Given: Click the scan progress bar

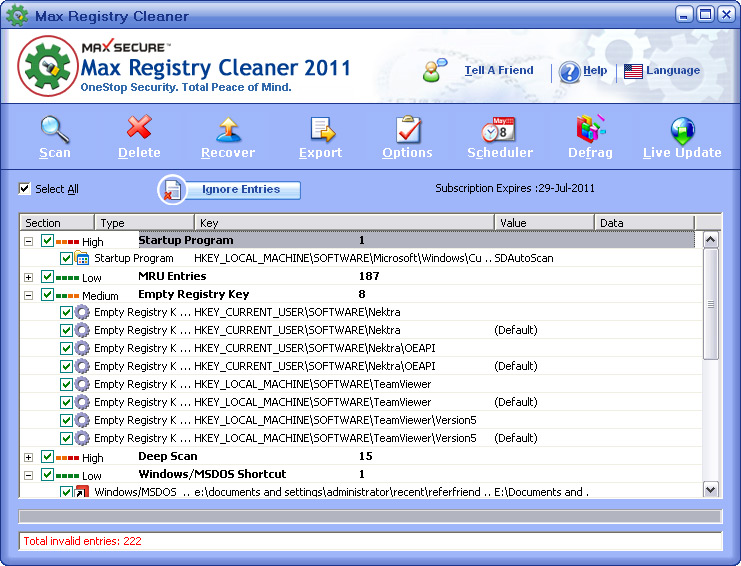Looking at the screenshot, I should pos(370,516).
